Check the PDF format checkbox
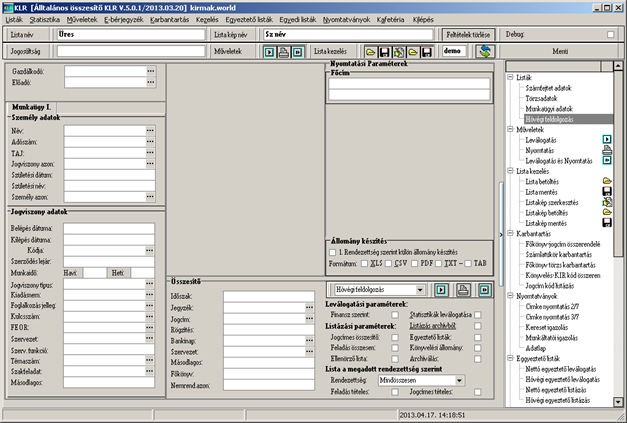Image resolution: width=627 pixels, height=423 pixels. point(414,263)
